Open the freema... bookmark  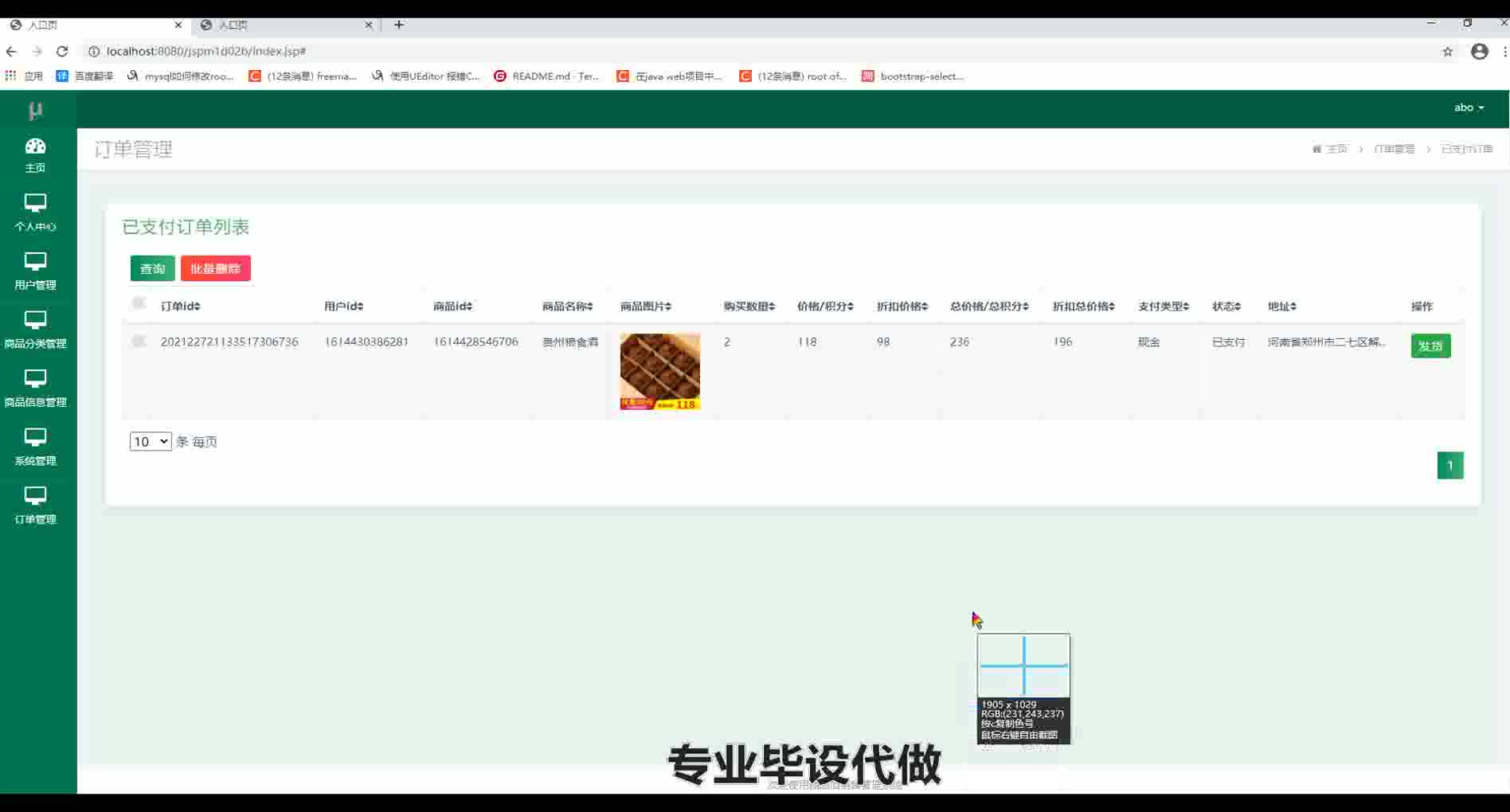(303, 76)
